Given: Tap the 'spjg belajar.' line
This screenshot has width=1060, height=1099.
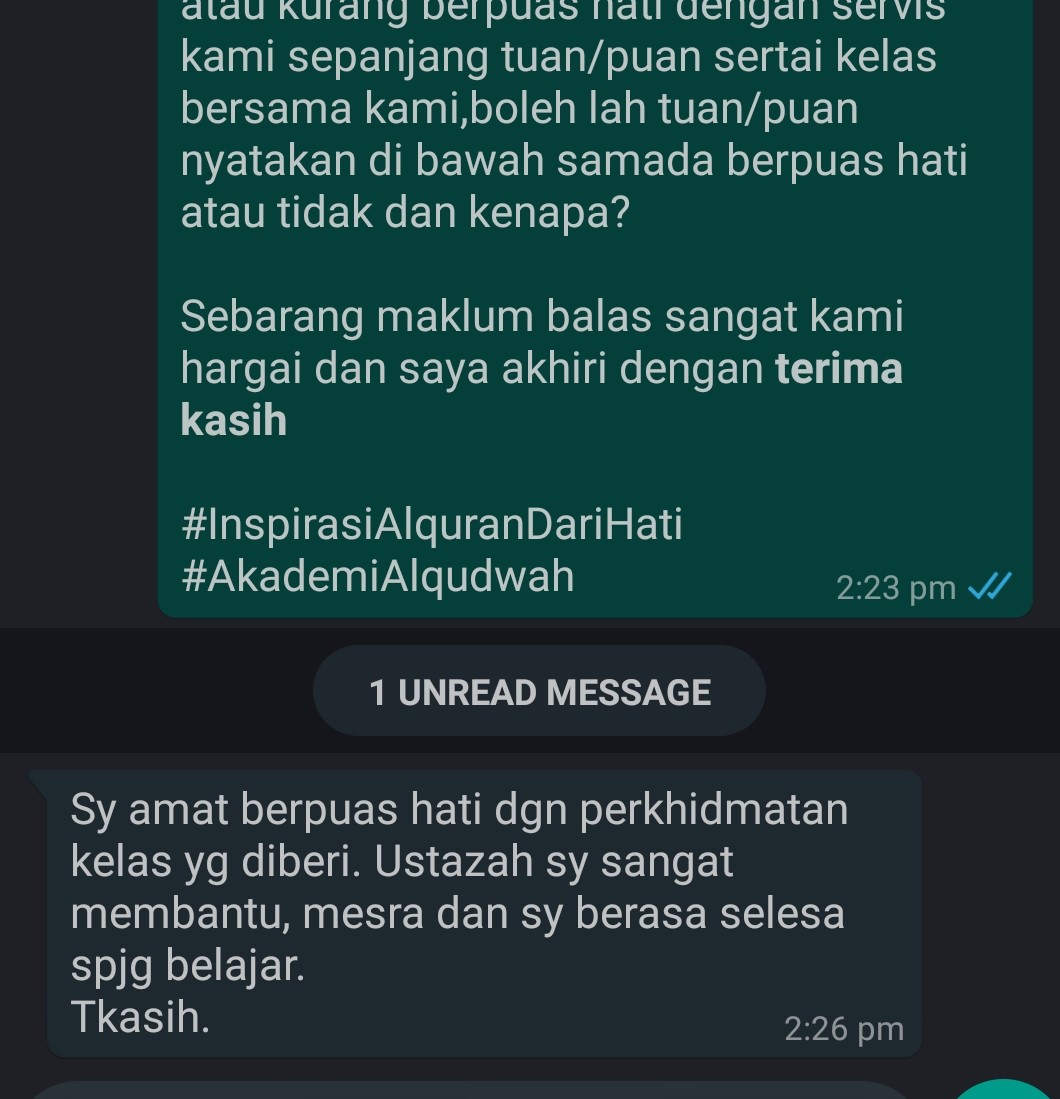Looking at the screenshot, I should pos(188,966).
